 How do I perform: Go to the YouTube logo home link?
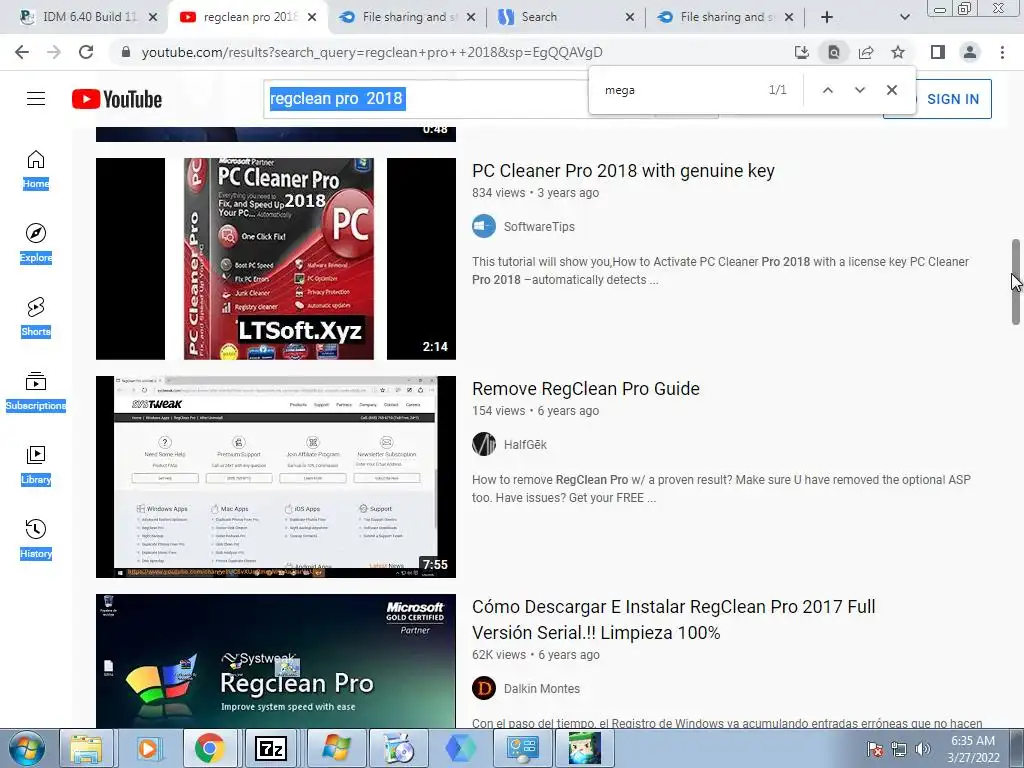coord(117,99)
